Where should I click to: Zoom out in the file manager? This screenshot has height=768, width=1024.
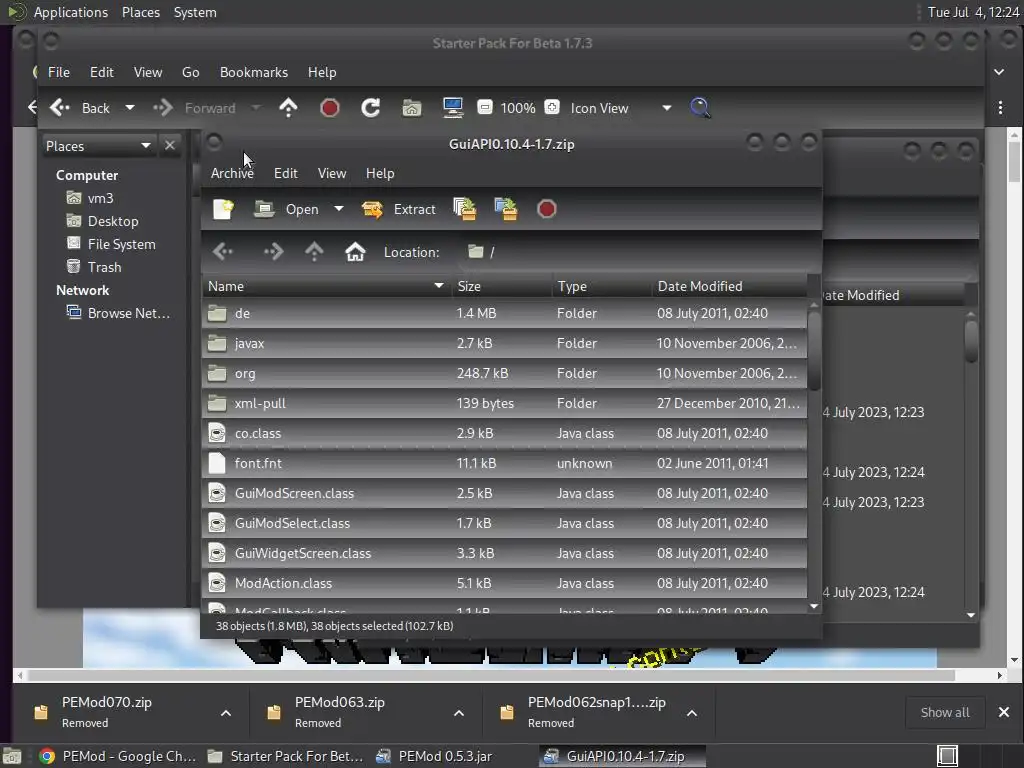[x=485, y=107]
